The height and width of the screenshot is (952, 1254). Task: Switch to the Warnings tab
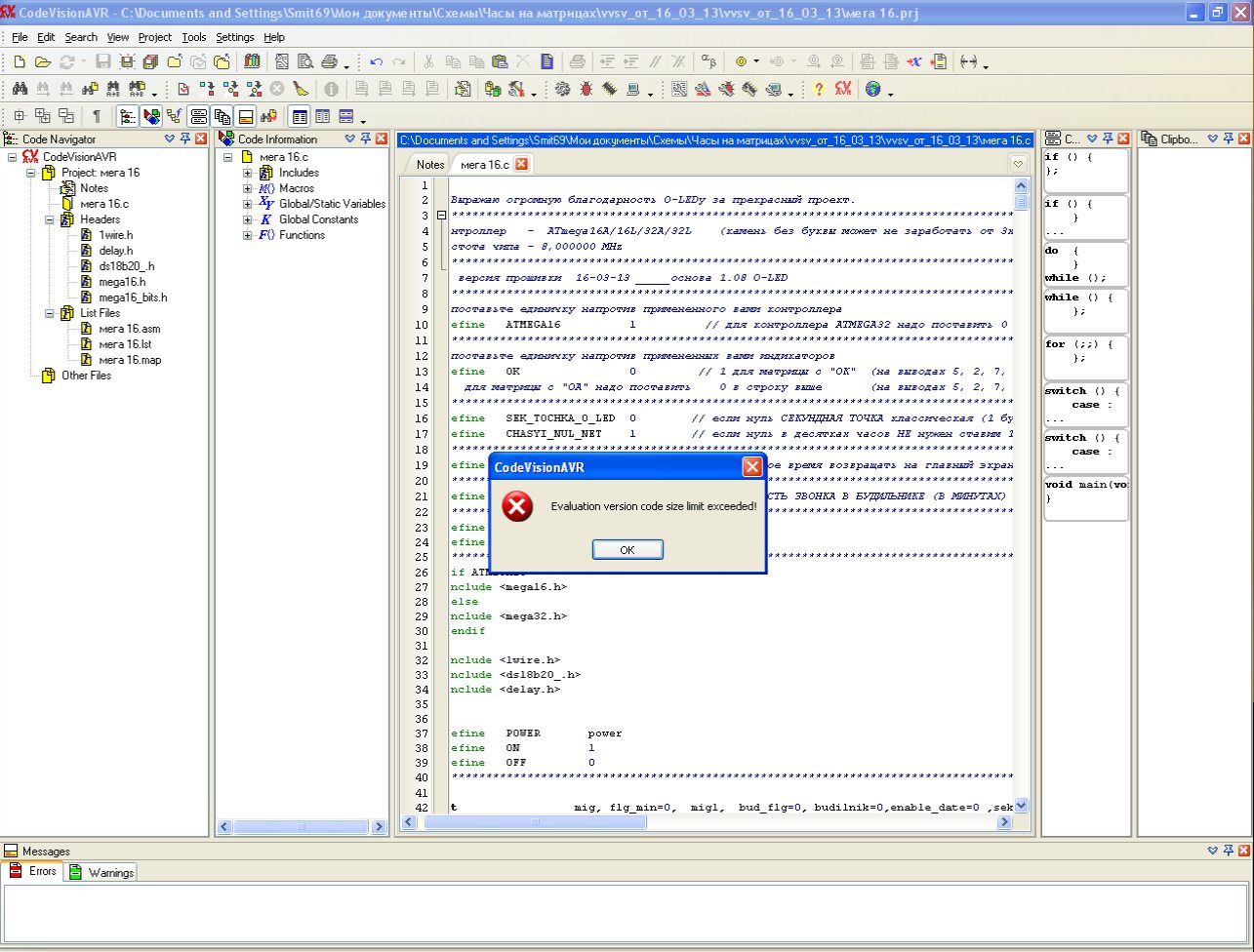click(x=101, y=872)
